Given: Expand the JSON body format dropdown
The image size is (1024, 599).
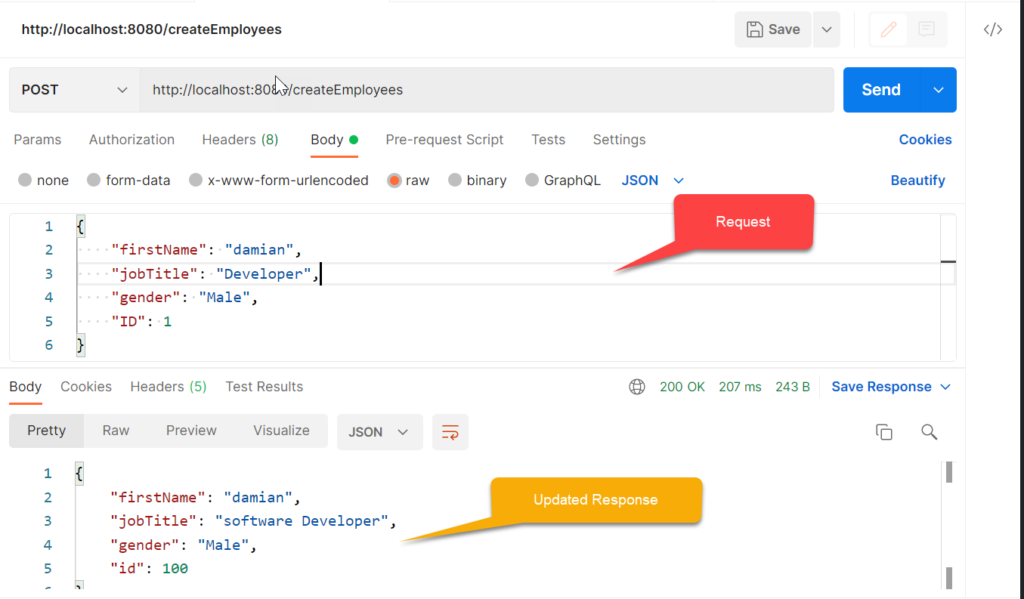Looking at the screenshot, I should click(652, 180).
